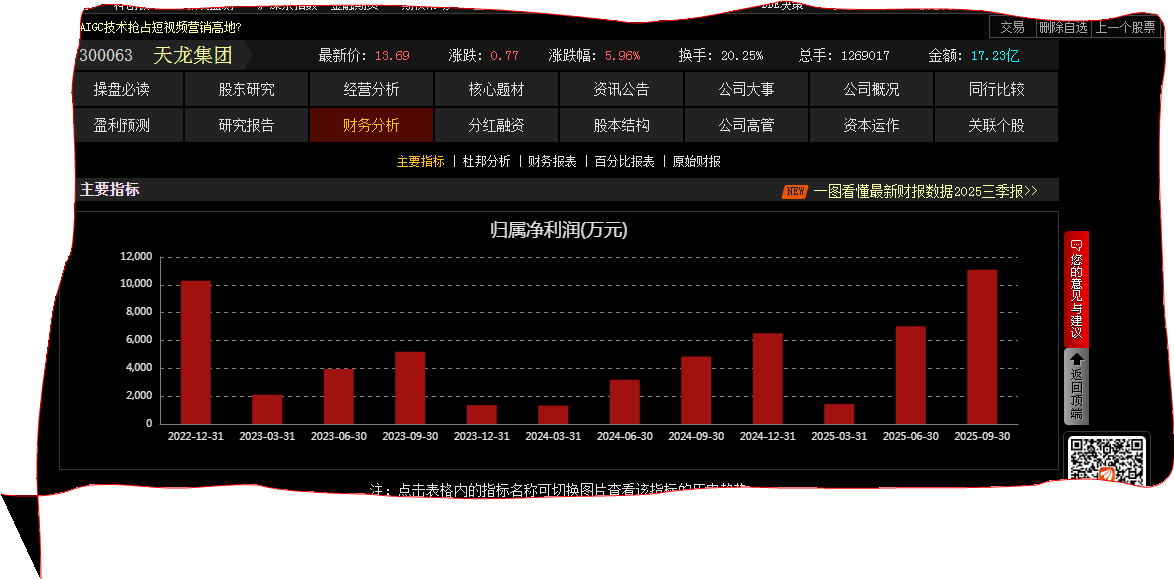1174x579 pixels.
Task: Click the 2024-03-31 profit bar
Action: pyautogui.click(x=553, y=415)
